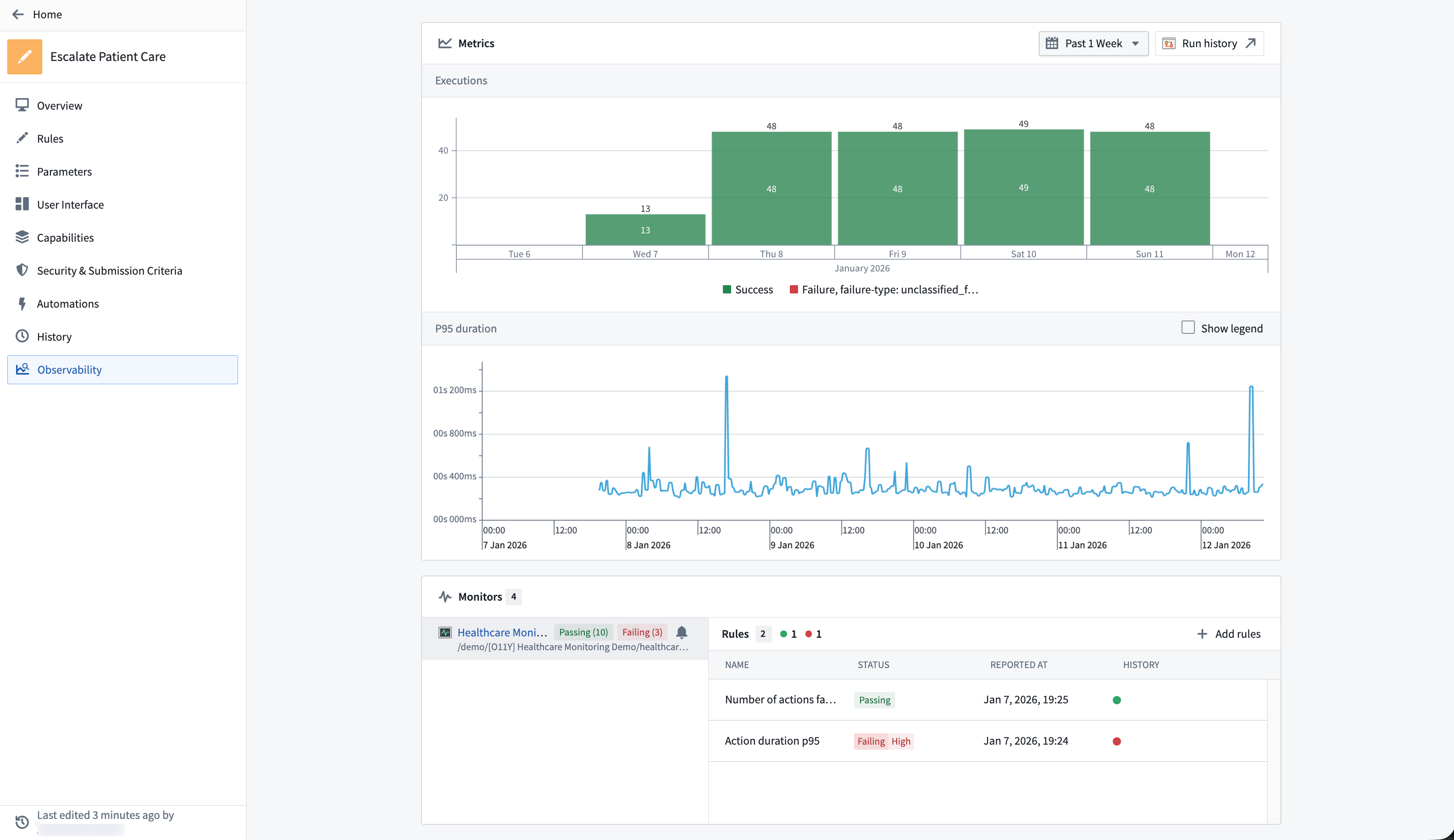1454x840 pixels.
Task: Enable the Show legend checkbox
Action: pyautogui.click(x=1188, y=327)
